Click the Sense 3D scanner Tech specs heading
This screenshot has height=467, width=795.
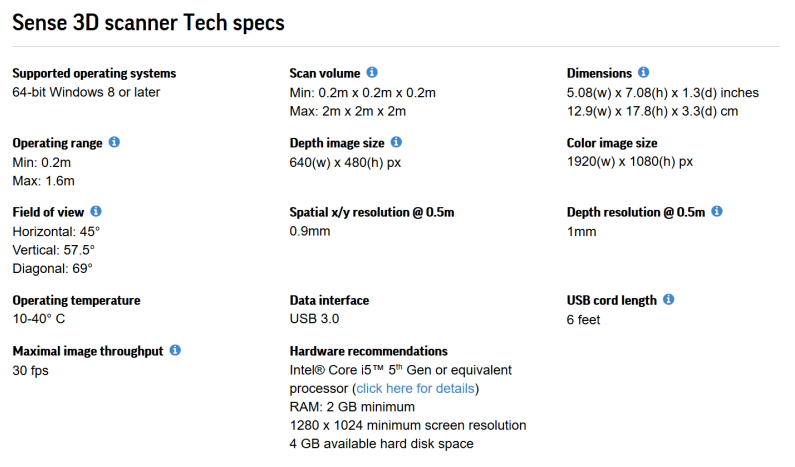[x=149, y=23]
